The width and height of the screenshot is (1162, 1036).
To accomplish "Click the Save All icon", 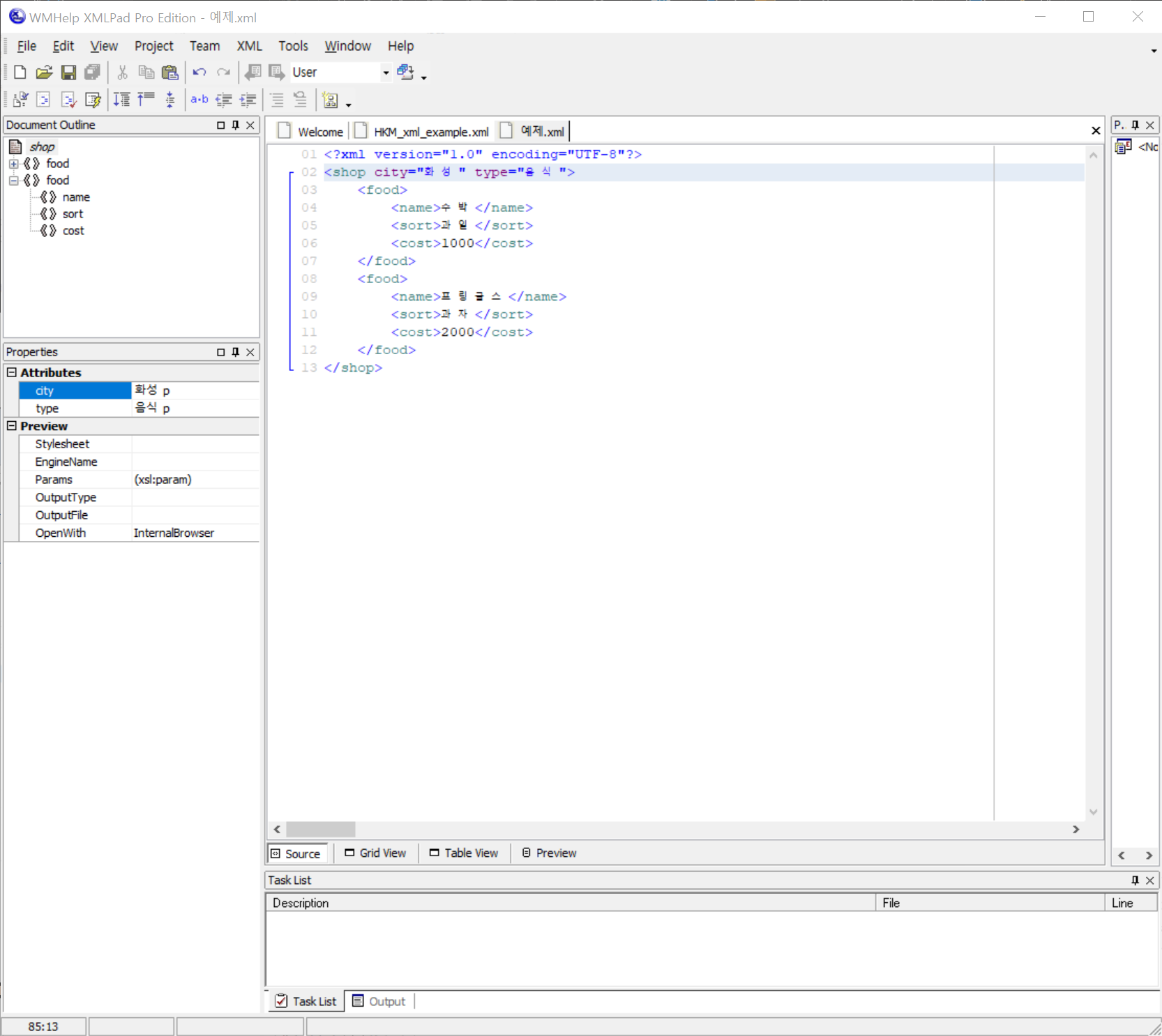I will click(x=92, y=73).
